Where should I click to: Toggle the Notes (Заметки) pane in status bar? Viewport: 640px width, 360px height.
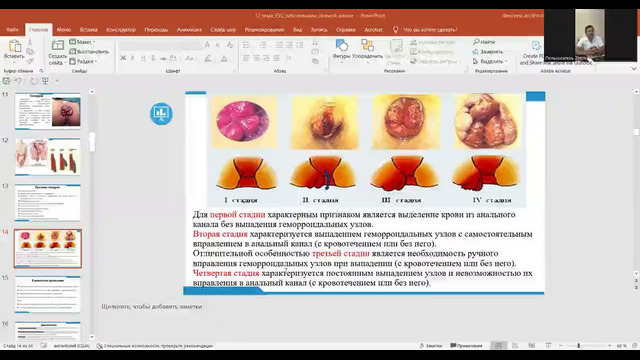[431, 346]
